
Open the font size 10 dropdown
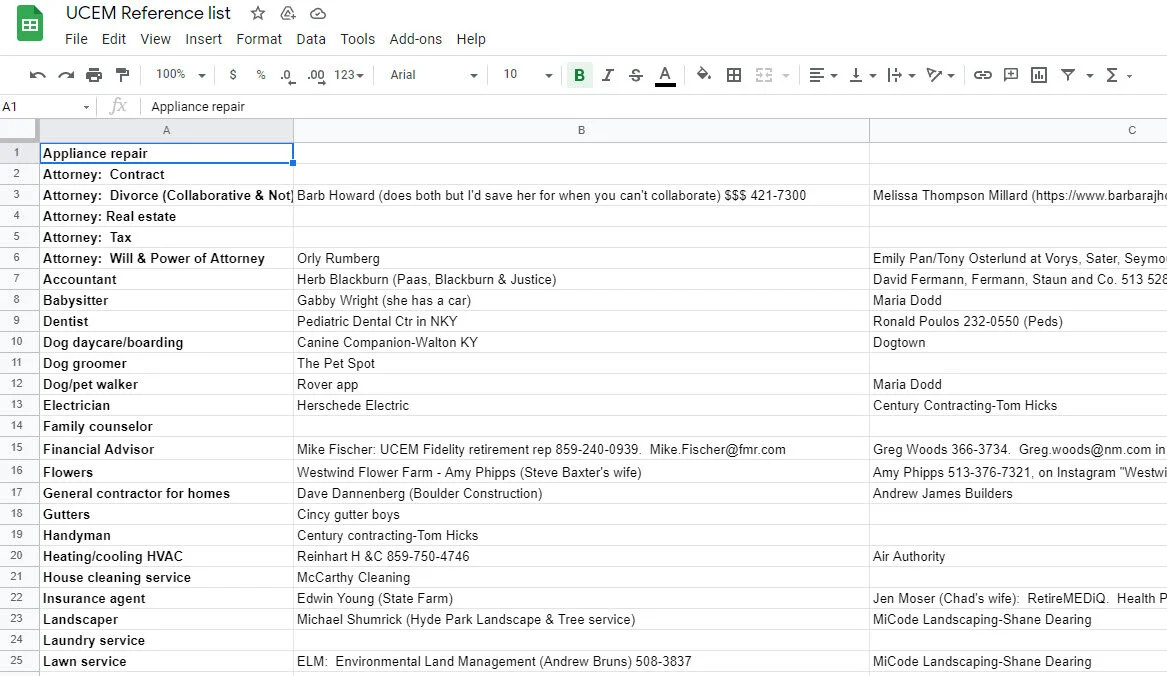[527, 74]
